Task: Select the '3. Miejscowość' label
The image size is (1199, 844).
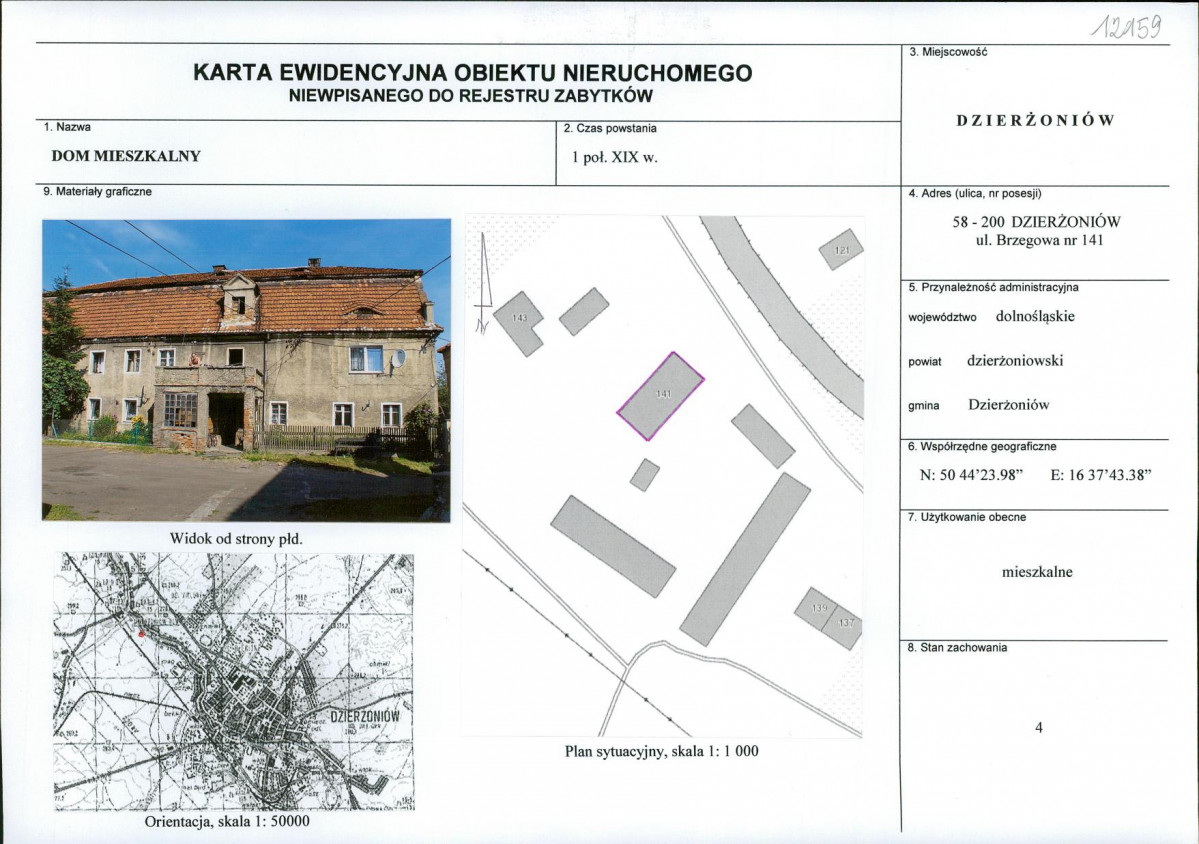Action: click(948, 52)
